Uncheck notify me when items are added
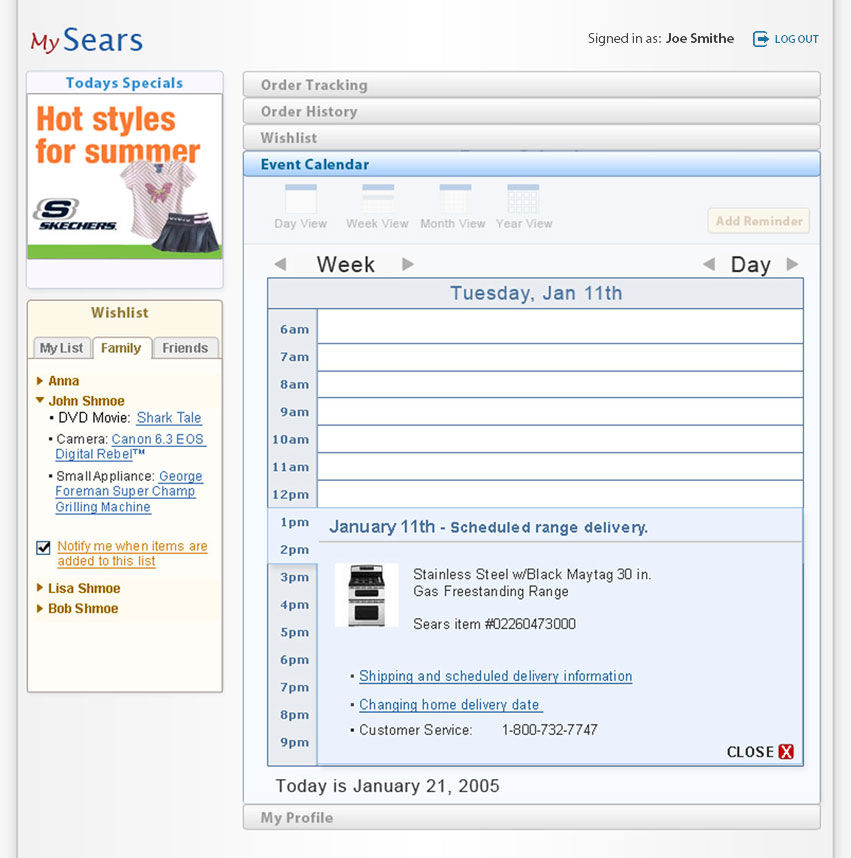The image size is (851, 858). tap(42, 547)
